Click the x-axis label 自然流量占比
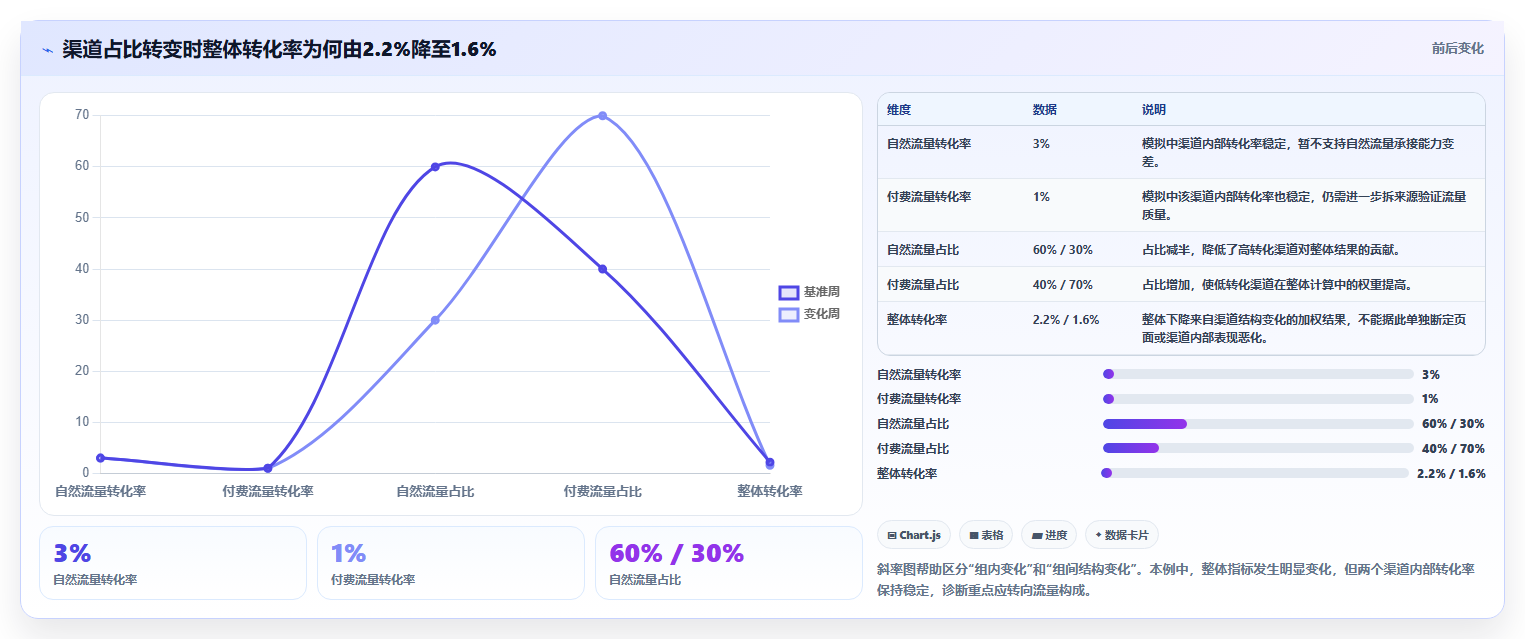This screenshot has width=1525, height=639. click(x=435, y=491)
